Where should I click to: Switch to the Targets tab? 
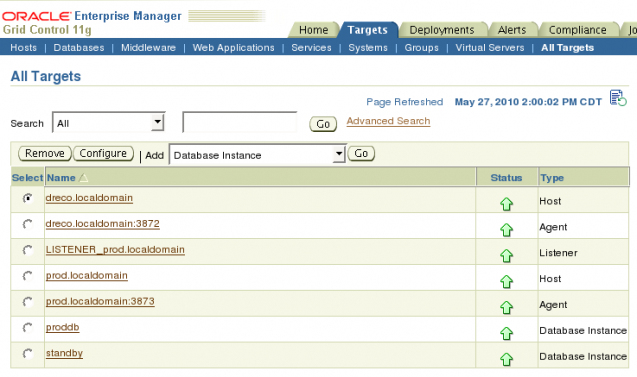367,30
